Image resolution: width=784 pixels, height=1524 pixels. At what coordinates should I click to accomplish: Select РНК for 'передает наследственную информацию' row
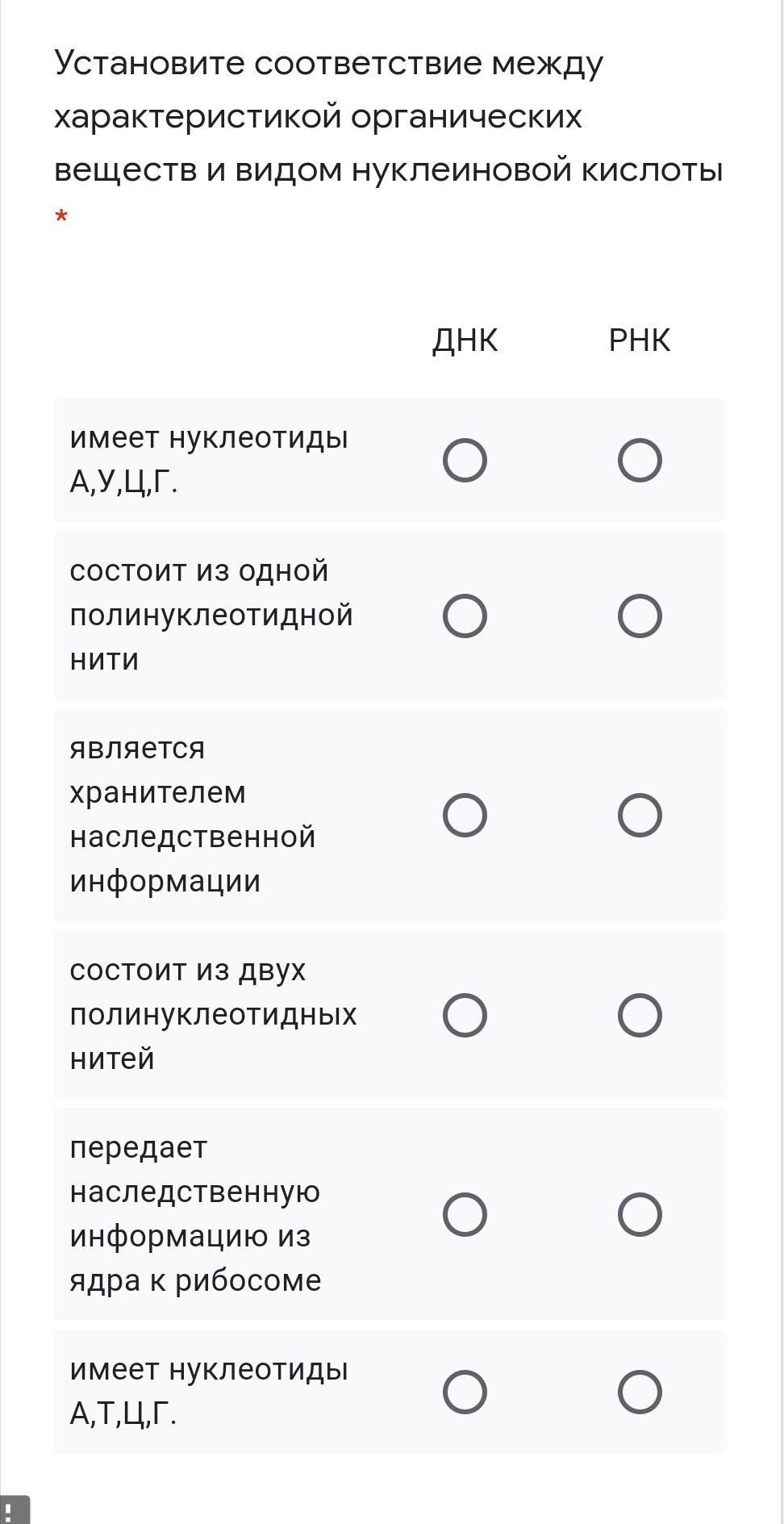click(x=640, y=1214)
